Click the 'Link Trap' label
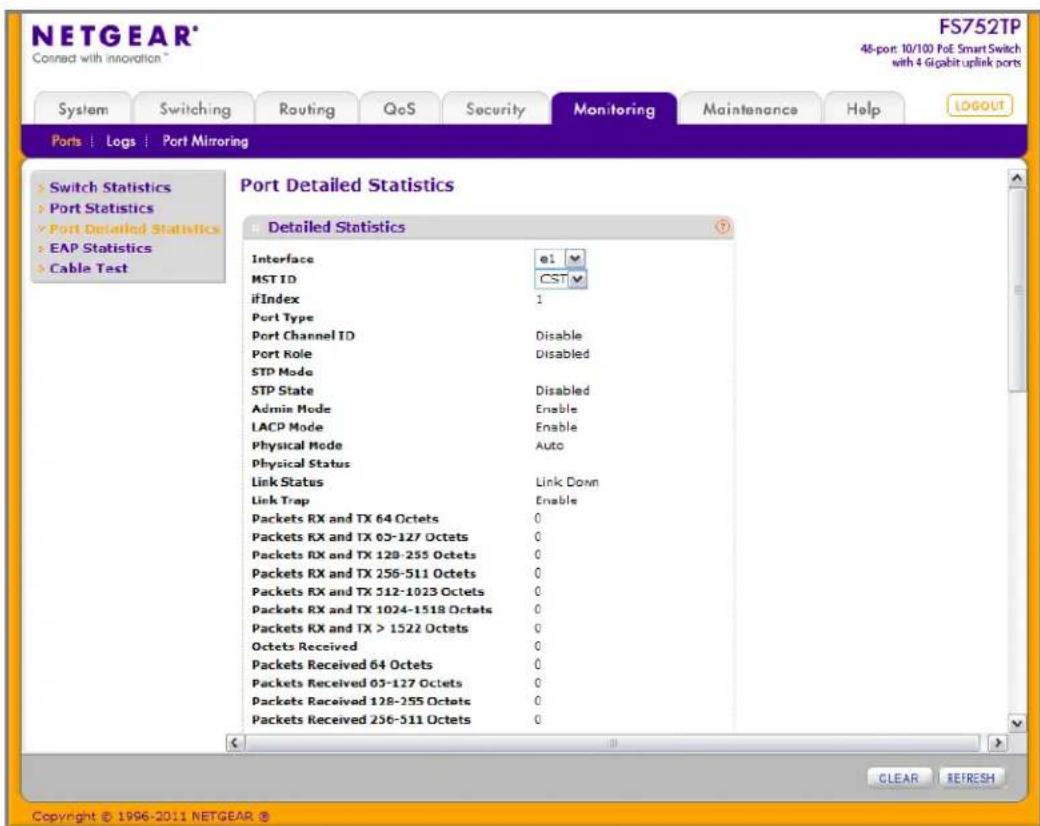Screen dimensions: 1040x826 [280, 500]
